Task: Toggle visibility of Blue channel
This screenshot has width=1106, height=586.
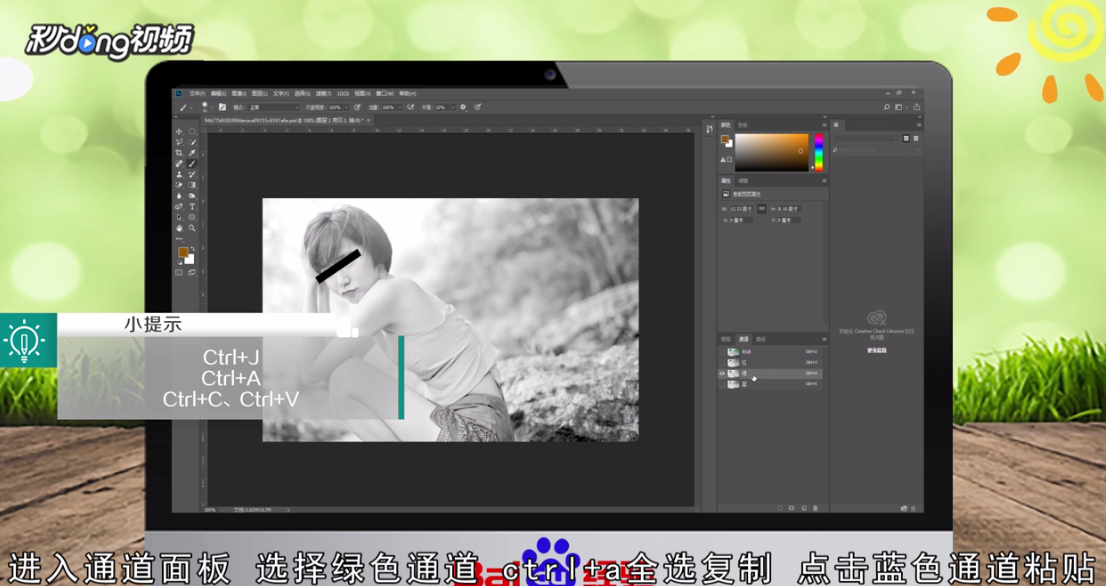Action: [x=722, y=384]
